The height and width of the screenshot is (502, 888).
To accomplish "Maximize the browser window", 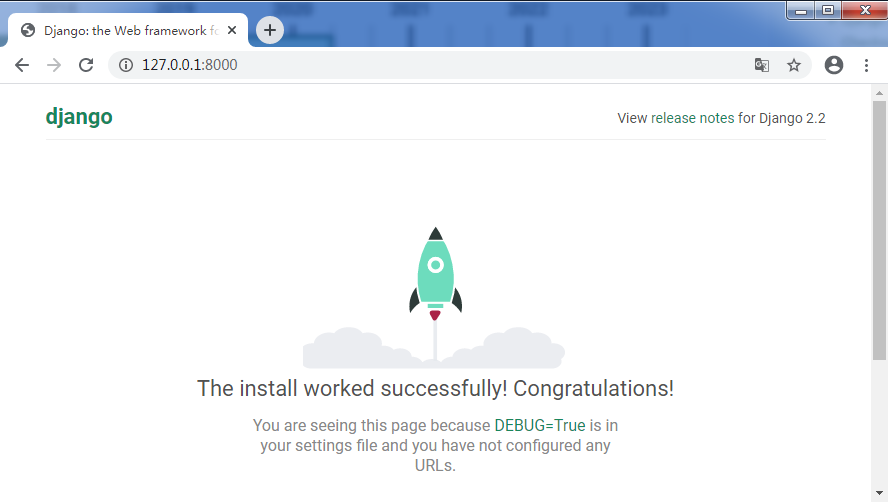I will click(828, 11).
